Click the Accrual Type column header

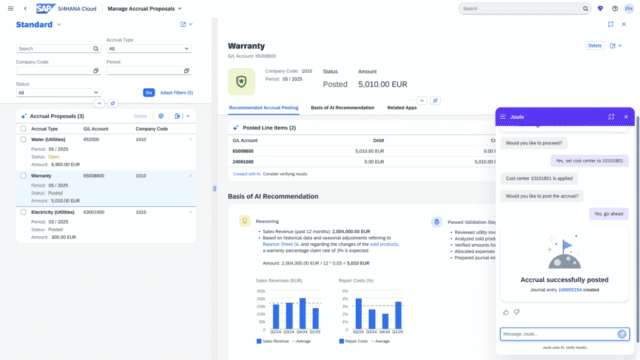point(44,129)
